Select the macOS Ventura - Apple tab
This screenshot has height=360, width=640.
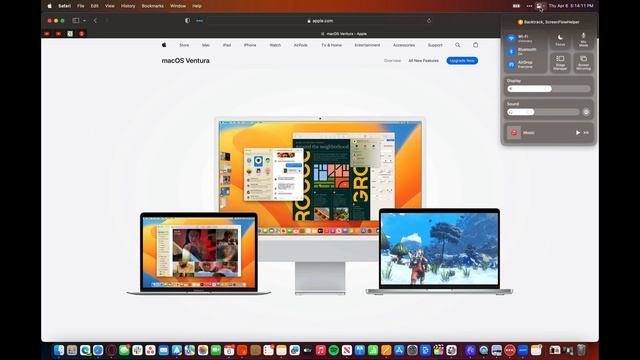pyautogui.click(x=344, y=34)
